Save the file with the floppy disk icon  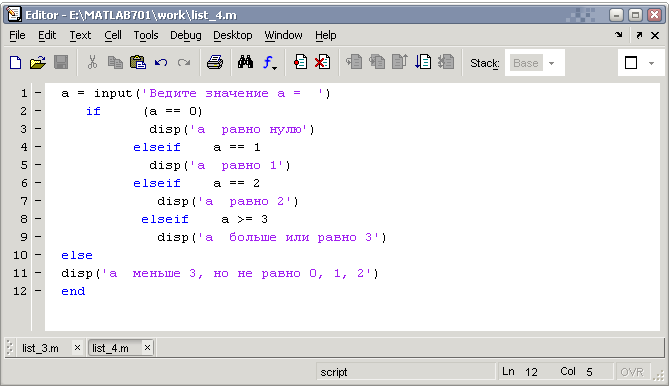(61, 63)
